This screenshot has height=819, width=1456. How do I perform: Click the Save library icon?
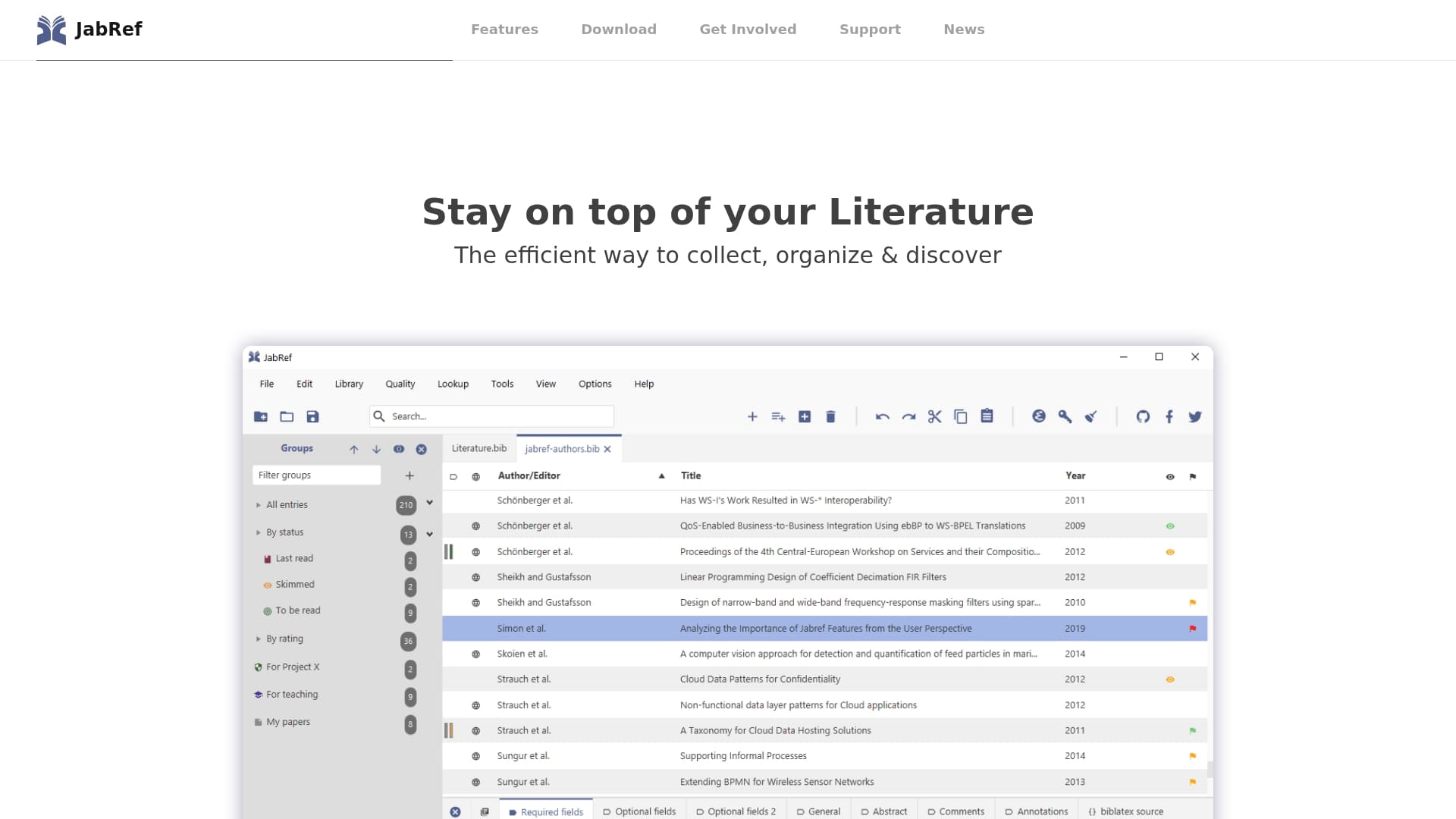tap(312, 416)
